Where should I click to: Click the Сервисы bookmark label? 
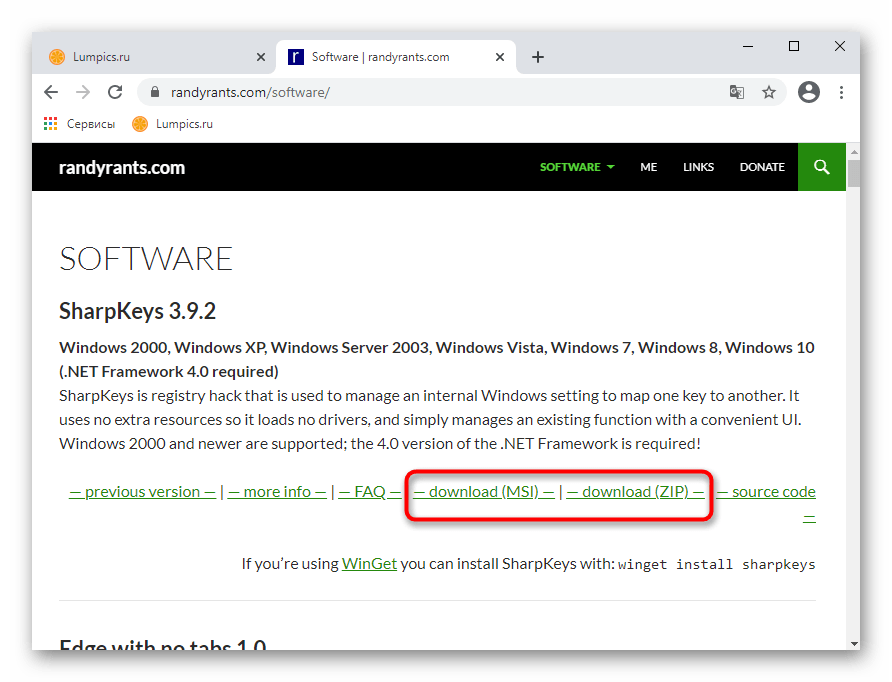91,124
